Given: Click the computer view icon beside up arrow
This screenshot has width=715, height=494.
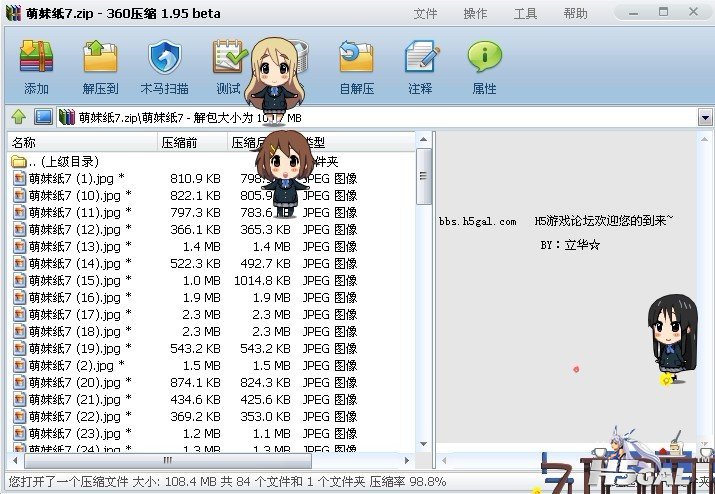Looking at the screenshot, I should (x=43, y=117).
